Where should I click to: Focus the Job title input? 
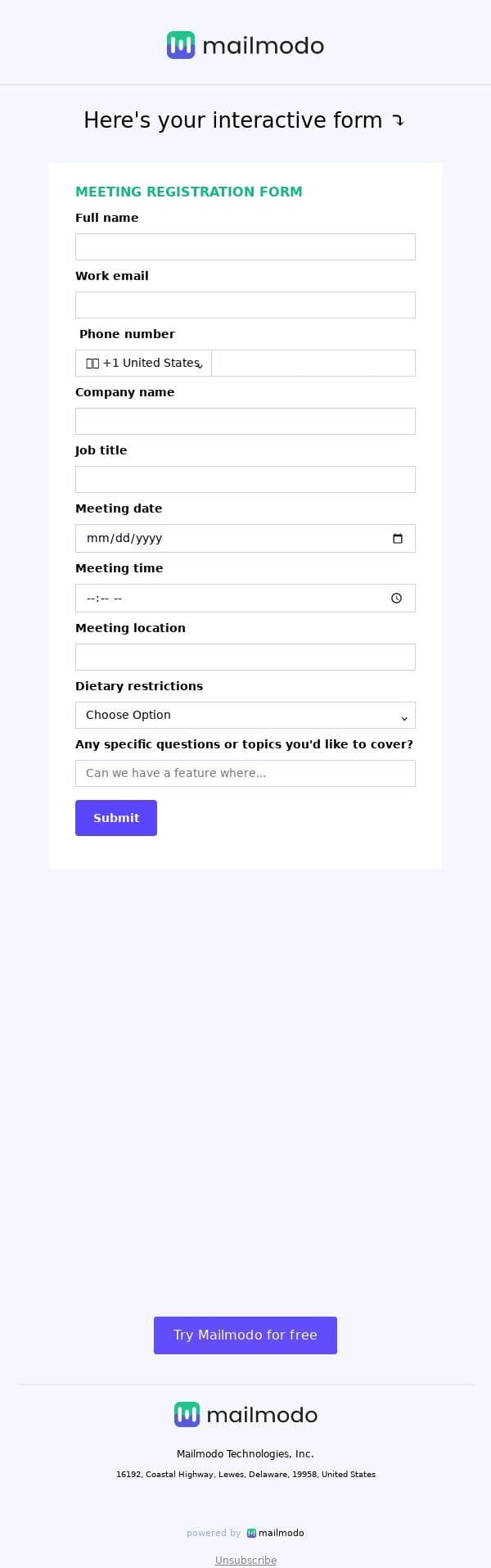[245, 480]
